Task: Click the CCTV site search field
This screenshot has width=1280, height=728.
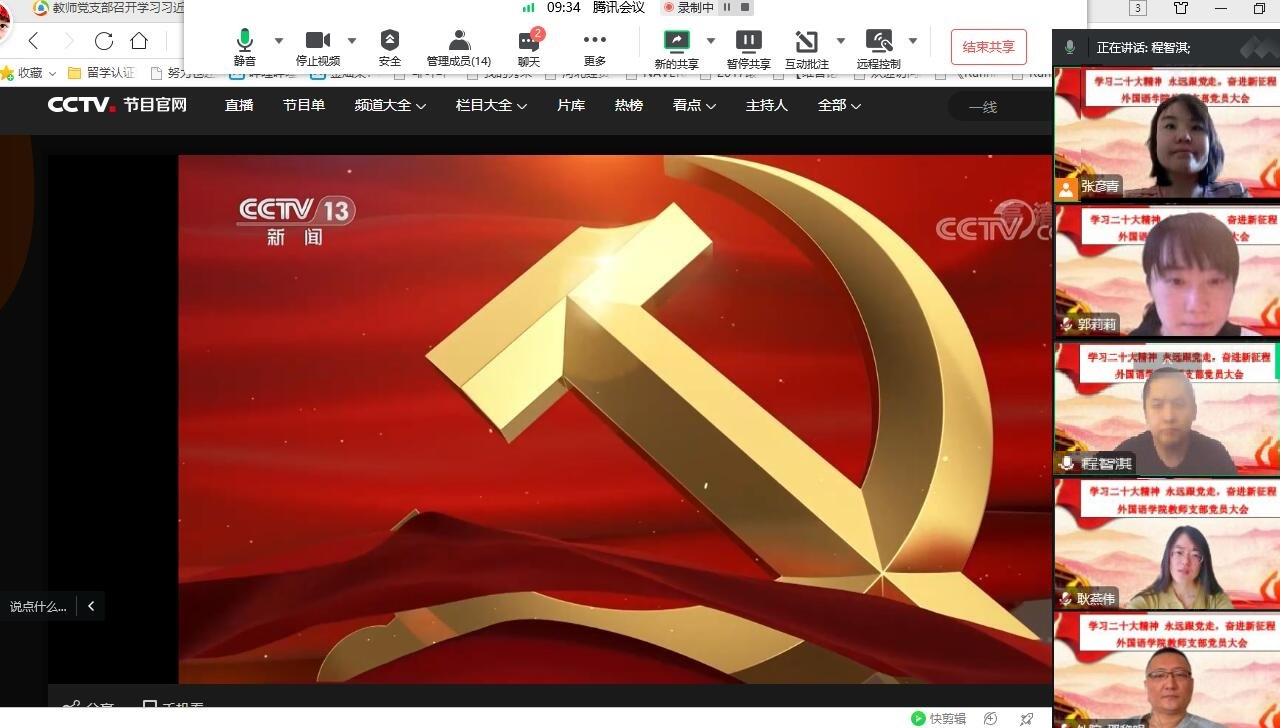Action: [1000, 107]
